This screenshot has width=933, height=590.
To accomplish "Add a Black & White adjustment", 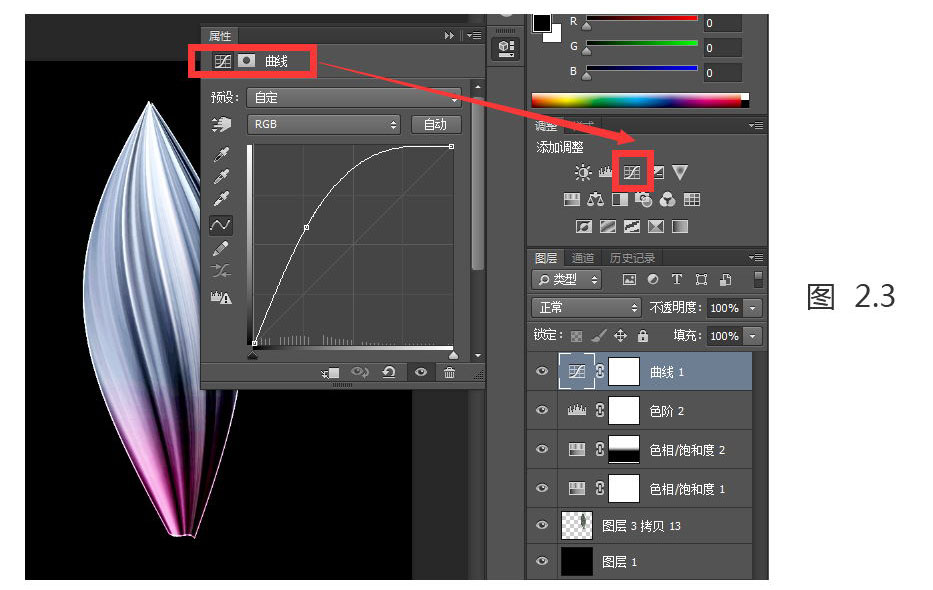I will pyautogui.click(x=620, y=199).
